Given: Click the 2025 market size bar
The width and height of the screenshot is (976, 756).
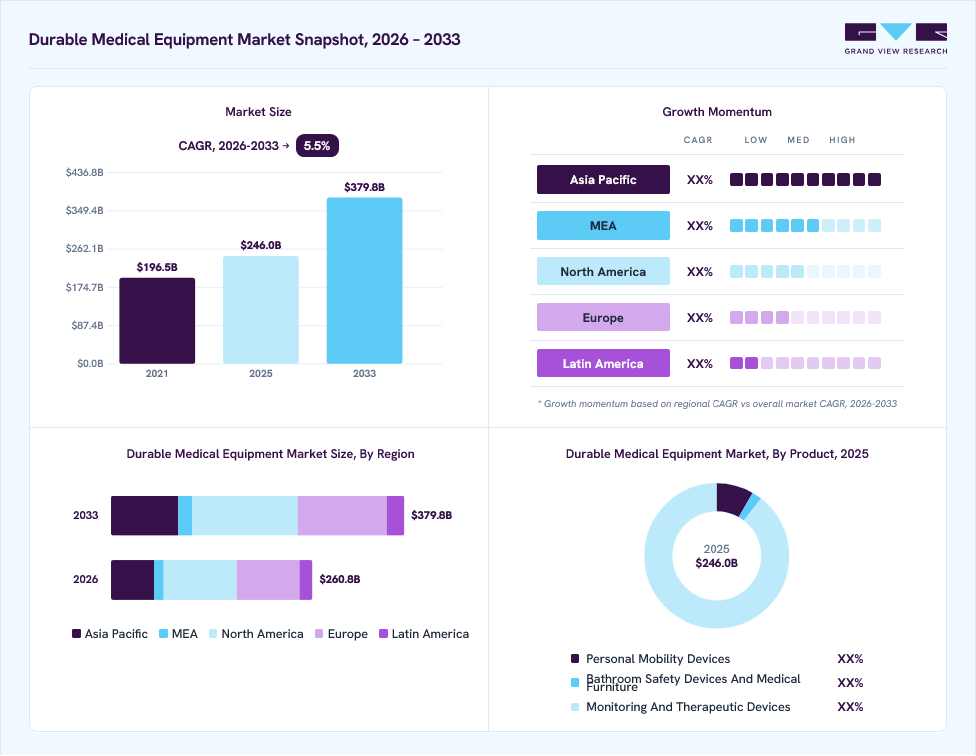Looking at the screenshot, I should [261, 310].
